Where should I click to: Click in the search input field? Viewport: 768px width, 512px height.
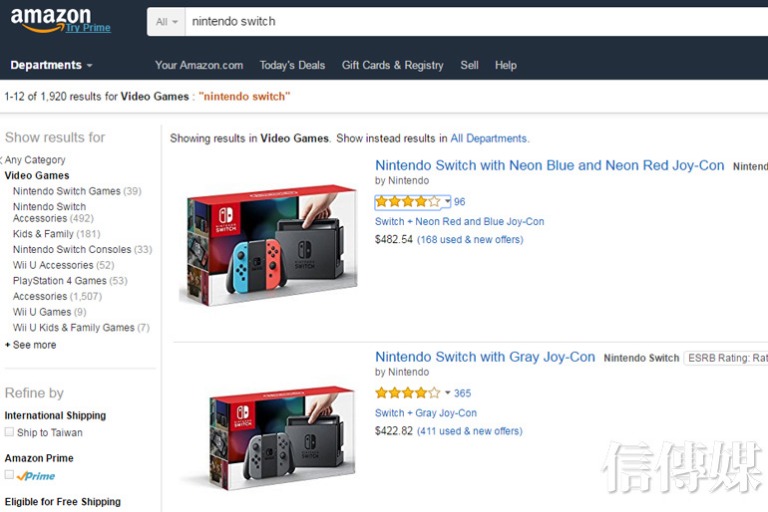(x=450, y=21)
